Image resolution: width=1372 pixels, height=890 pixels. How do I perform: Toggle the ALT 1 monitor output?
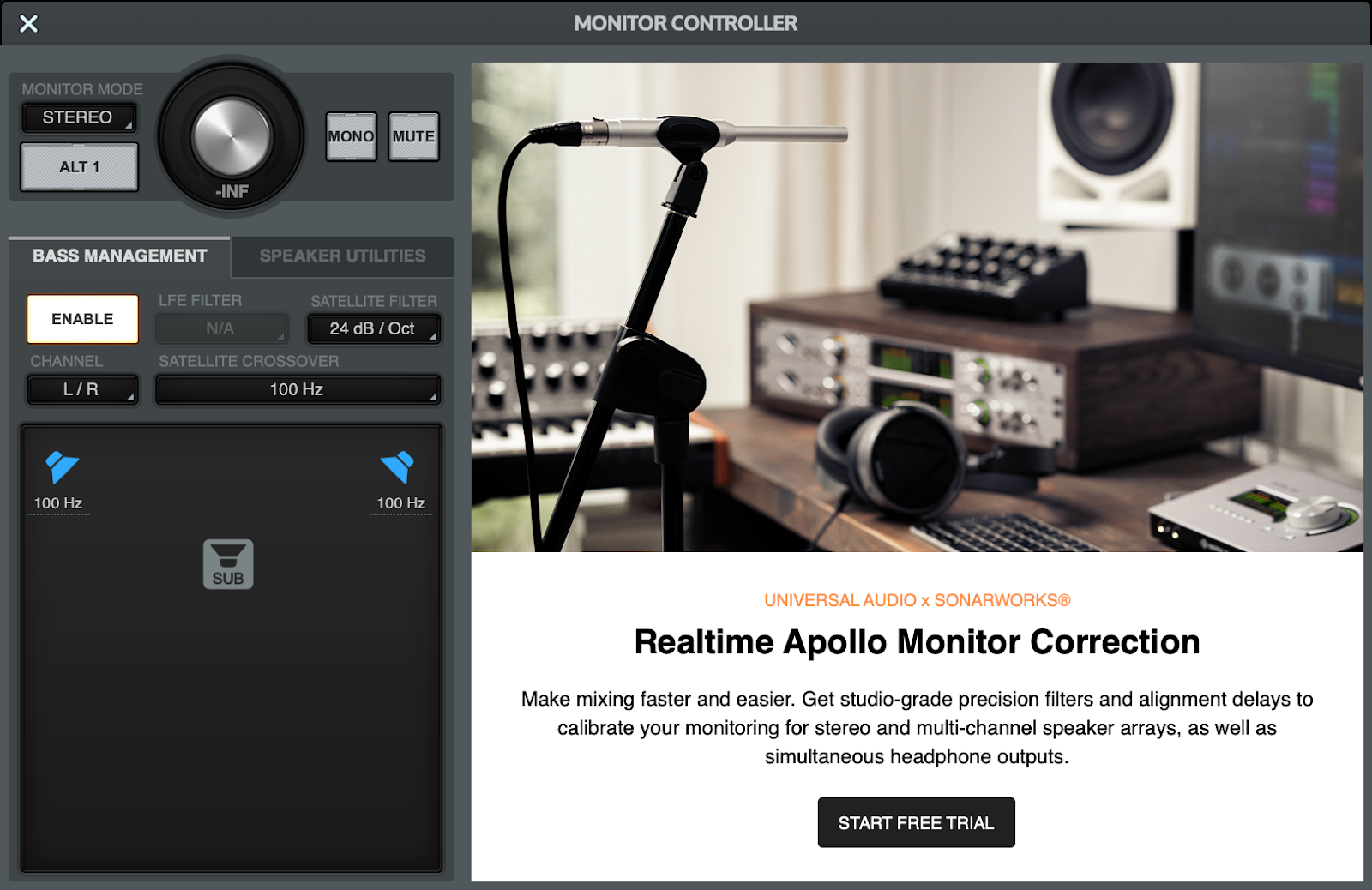click(x=79, y=167)
